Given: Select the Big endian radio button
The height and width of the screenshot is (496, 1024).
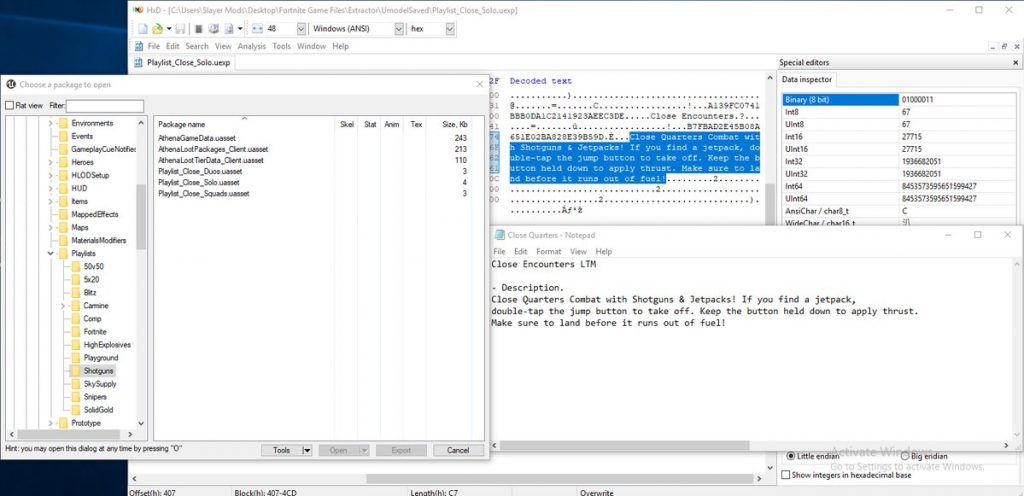Looking at the screenshot, I should tap(905, 456).
